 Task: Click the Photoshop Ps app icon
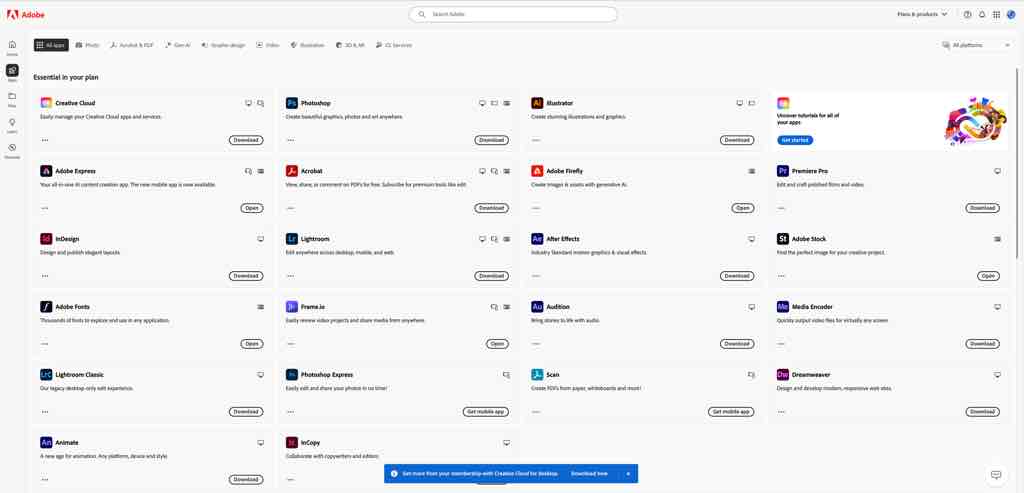(291, 103)
